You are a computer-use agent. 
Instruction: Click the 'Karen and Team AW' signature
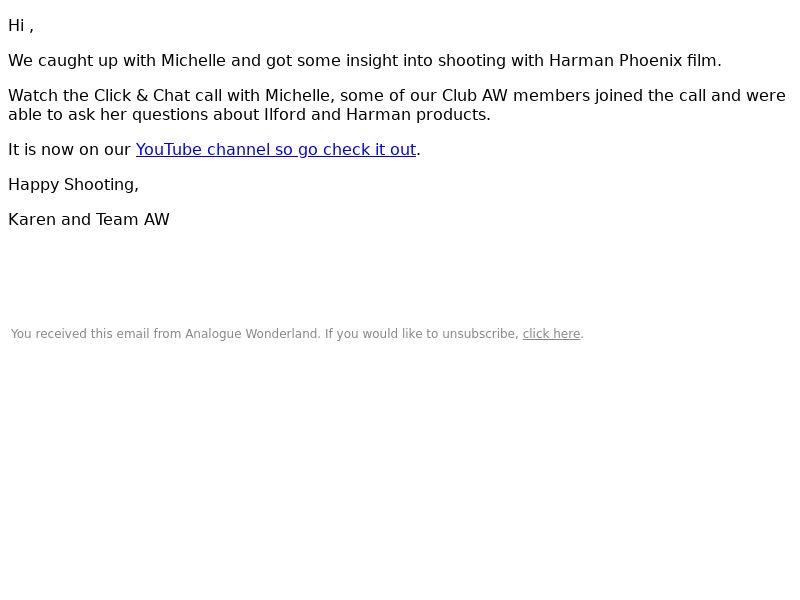89,219
